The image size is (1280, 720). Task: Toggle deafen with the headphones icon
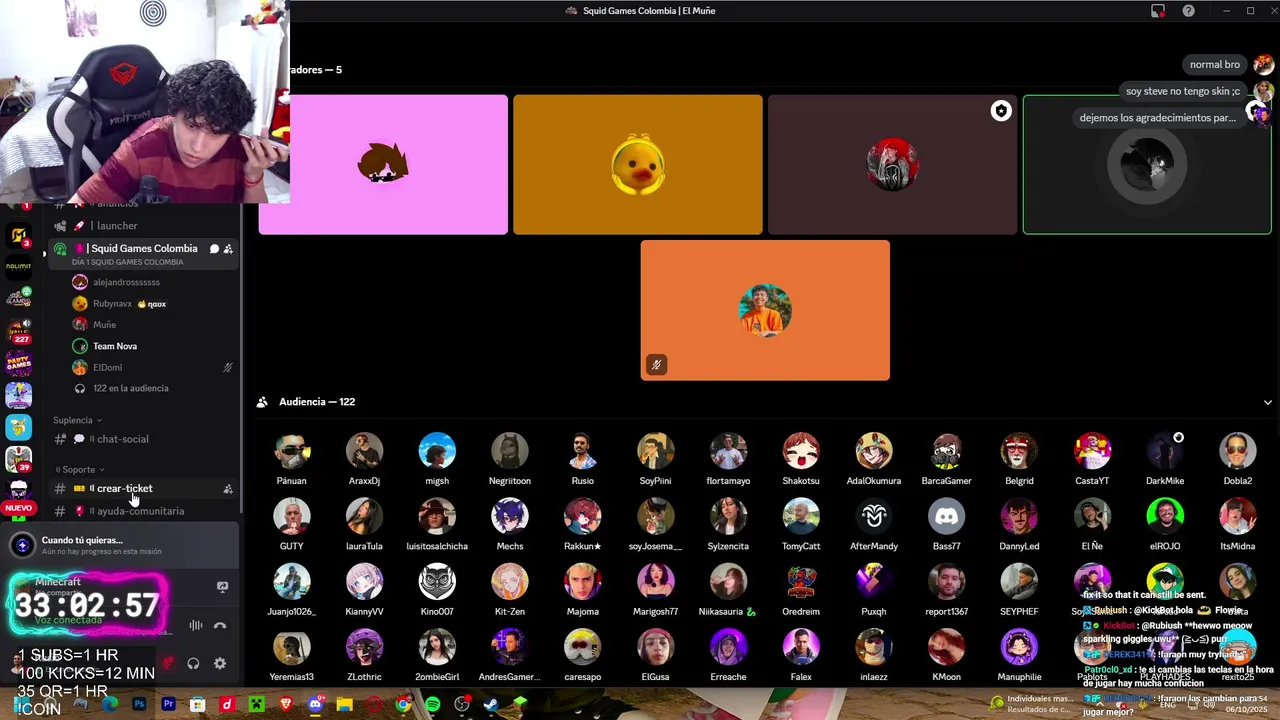(193, 663)
